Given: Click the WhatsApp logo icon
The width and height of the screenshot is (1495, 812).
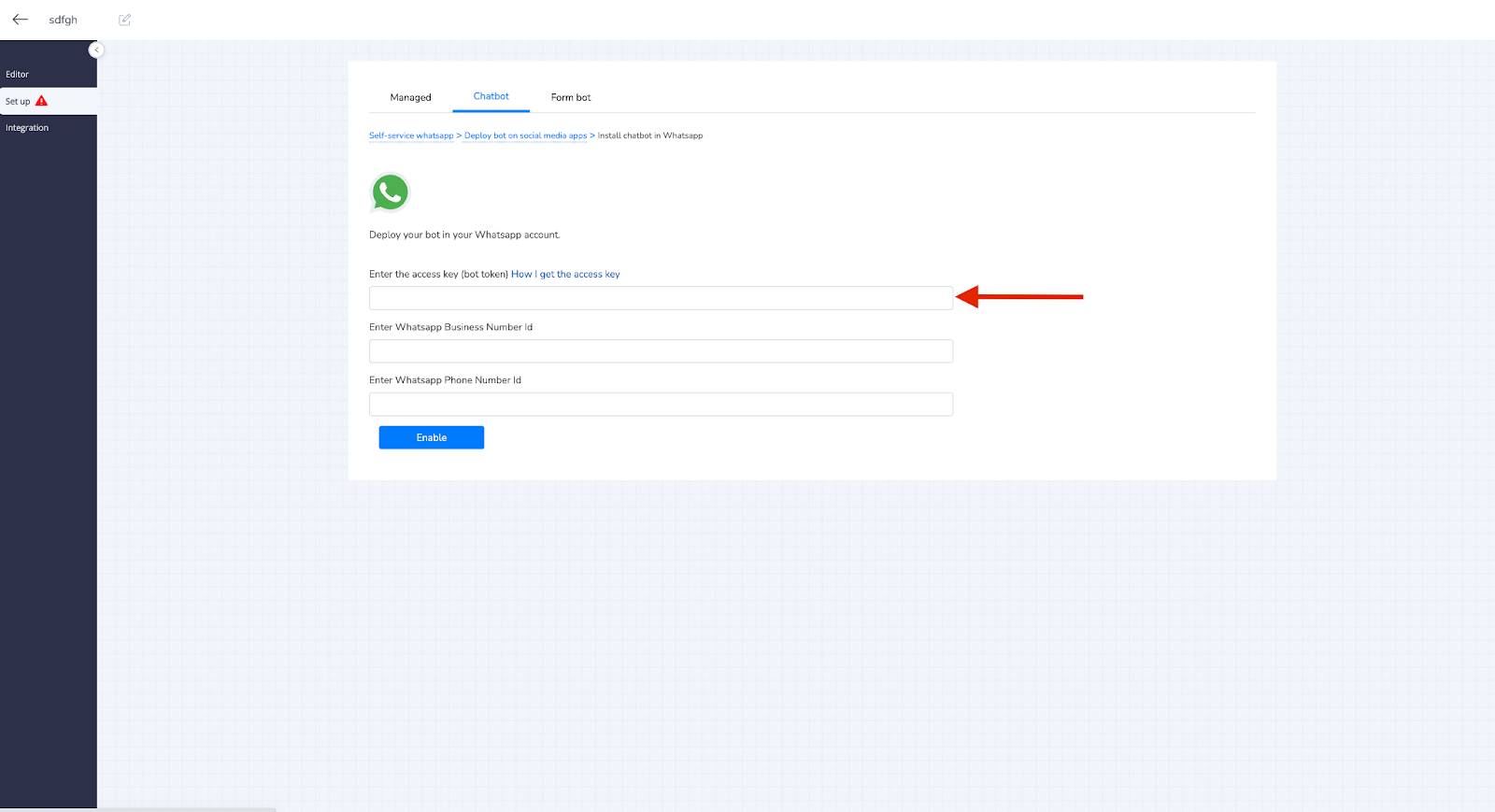Looking at the screenshot, I should point(390,192).
